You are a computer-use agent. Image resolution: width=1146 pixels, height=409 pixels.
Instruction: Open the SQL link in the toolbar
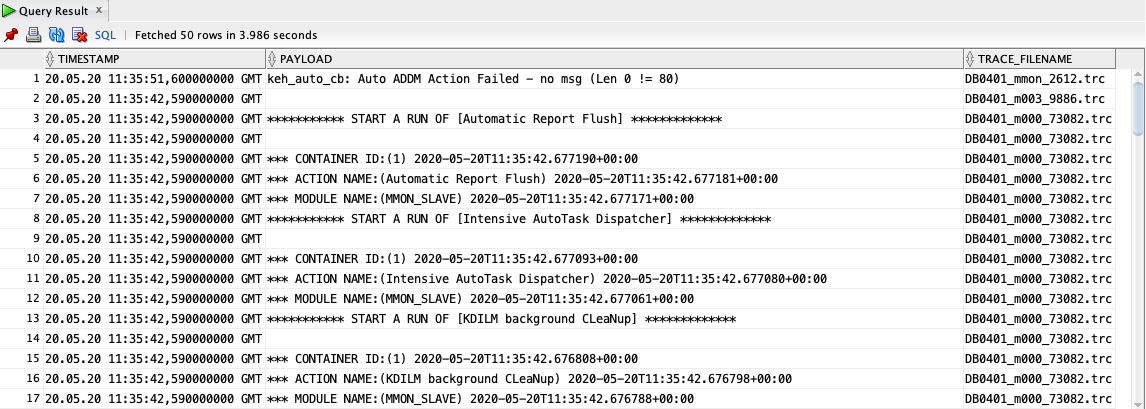105,34
